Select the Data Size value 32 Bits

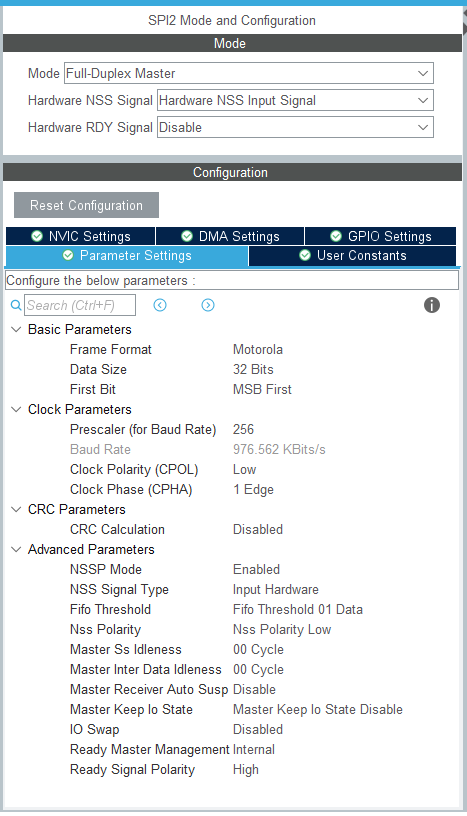point(253,369)
